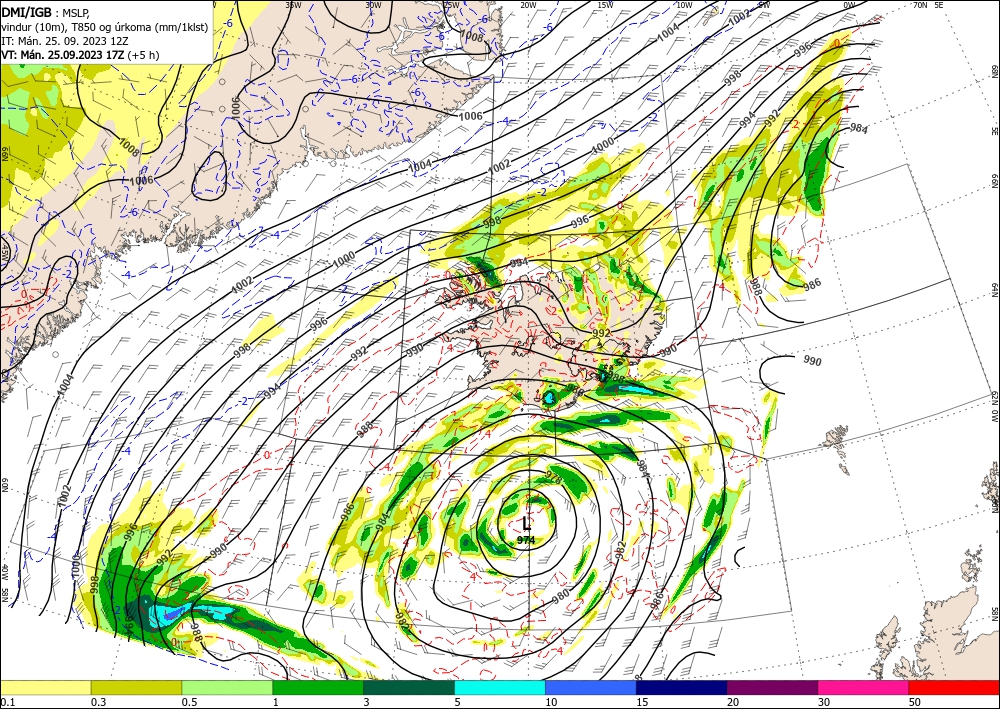
Task: Click the "30" legend scale value
Action: click(x=824, y=702)
